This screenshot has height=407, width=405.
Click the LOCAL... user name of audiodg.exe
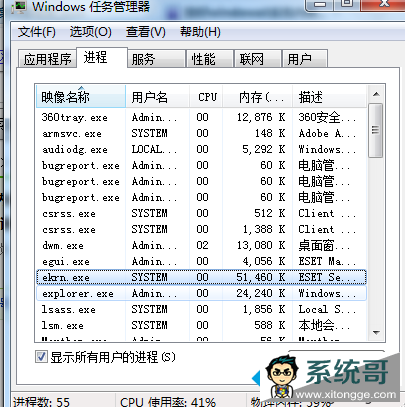(x=154, y=149)
